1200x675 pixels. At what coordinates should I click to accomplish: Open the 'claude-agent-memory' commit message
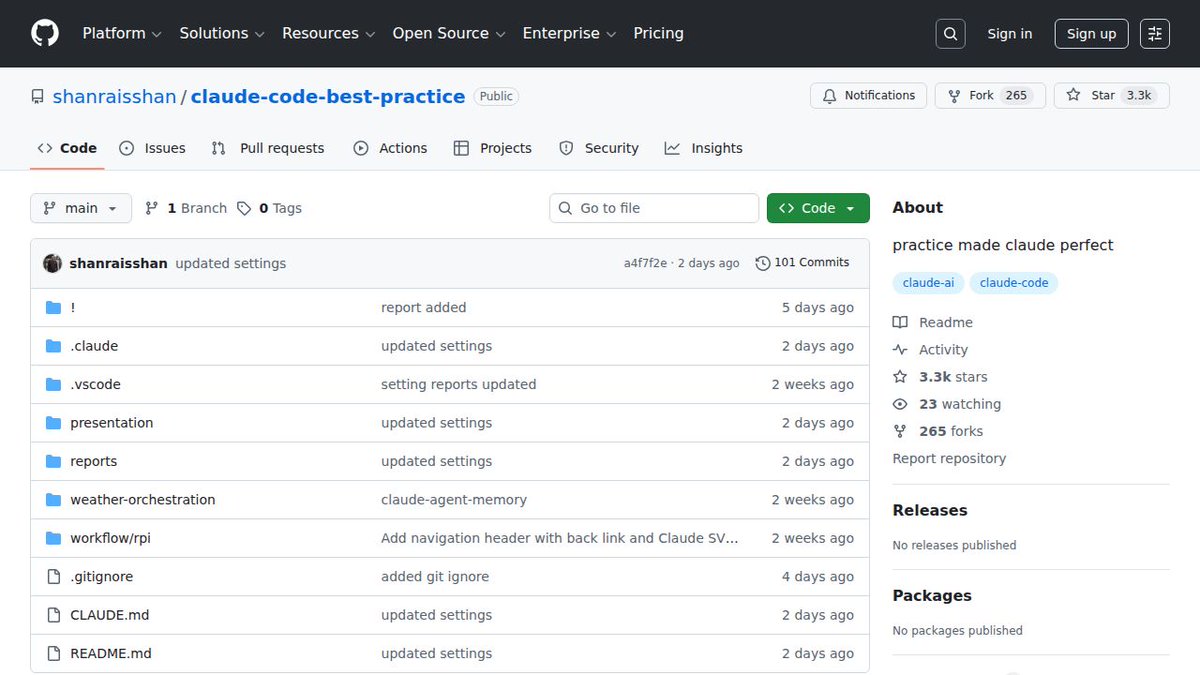coord(454,500)
